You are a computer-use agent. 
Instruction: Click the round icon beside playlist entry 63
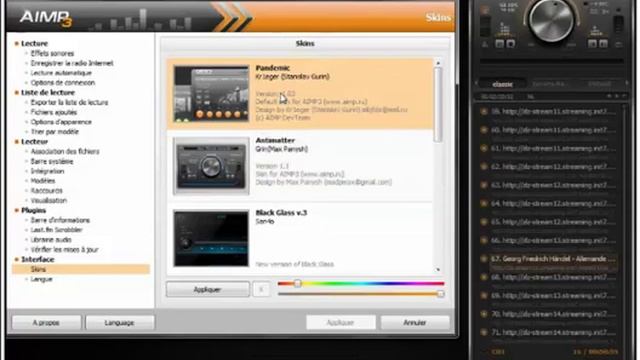(x=484, y=185)
